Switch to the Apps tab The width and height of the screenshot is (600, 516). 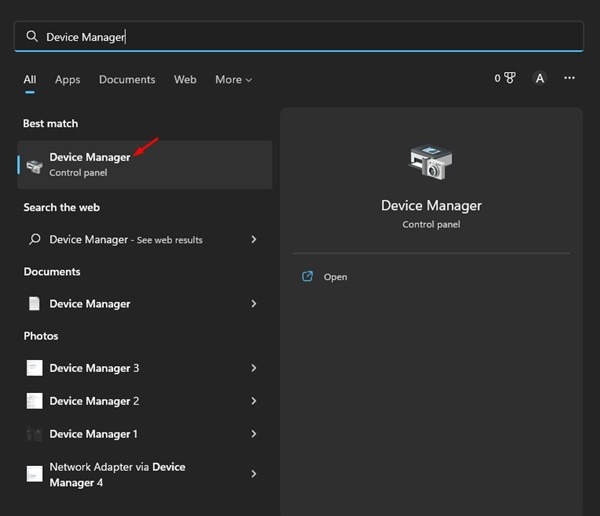click(x=67, y=80)
